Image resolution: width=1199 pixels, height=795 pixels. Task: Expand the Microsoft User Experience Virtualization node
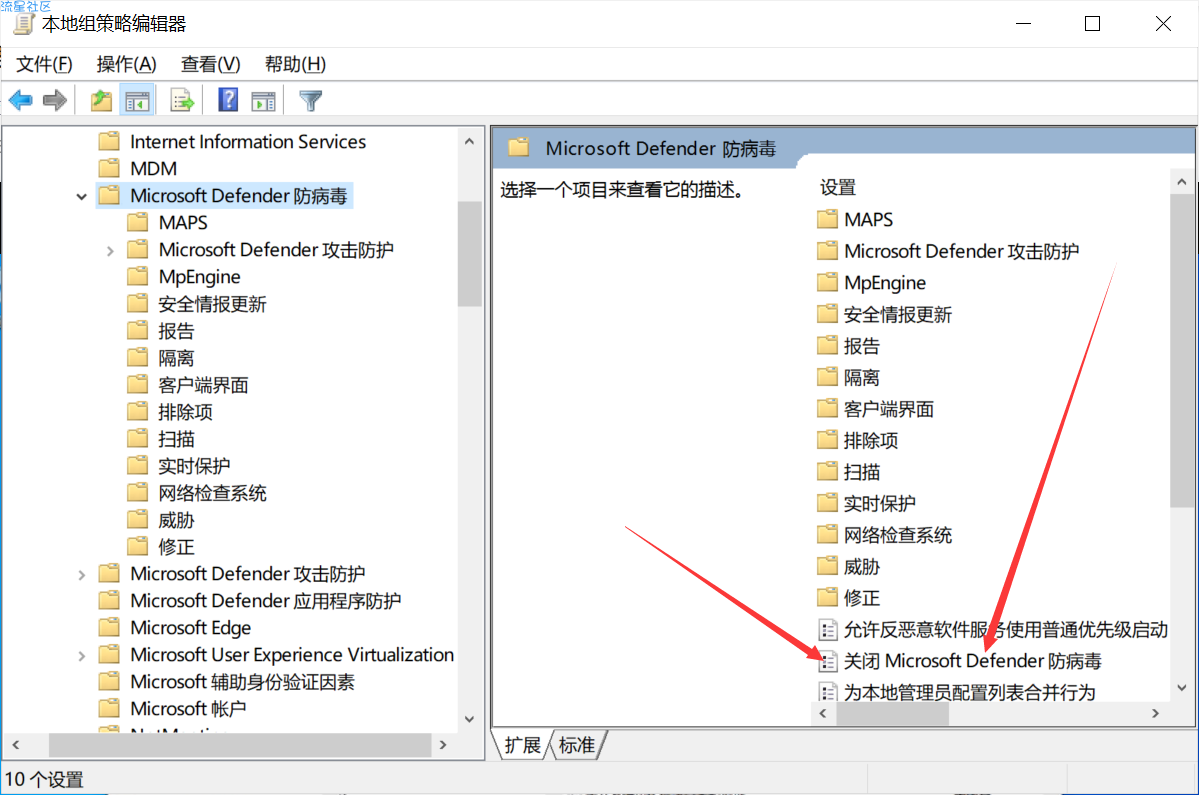pos(81,656)
